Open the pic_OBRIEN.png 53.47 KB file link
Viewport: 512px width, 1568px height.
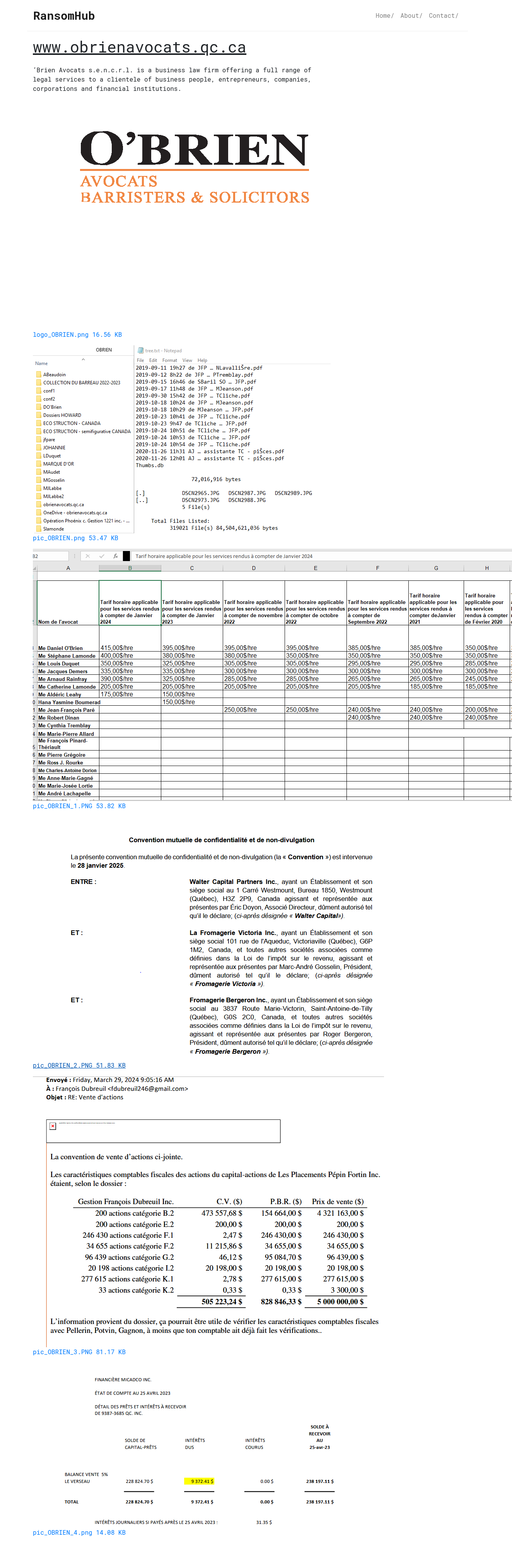coord(75,538)
